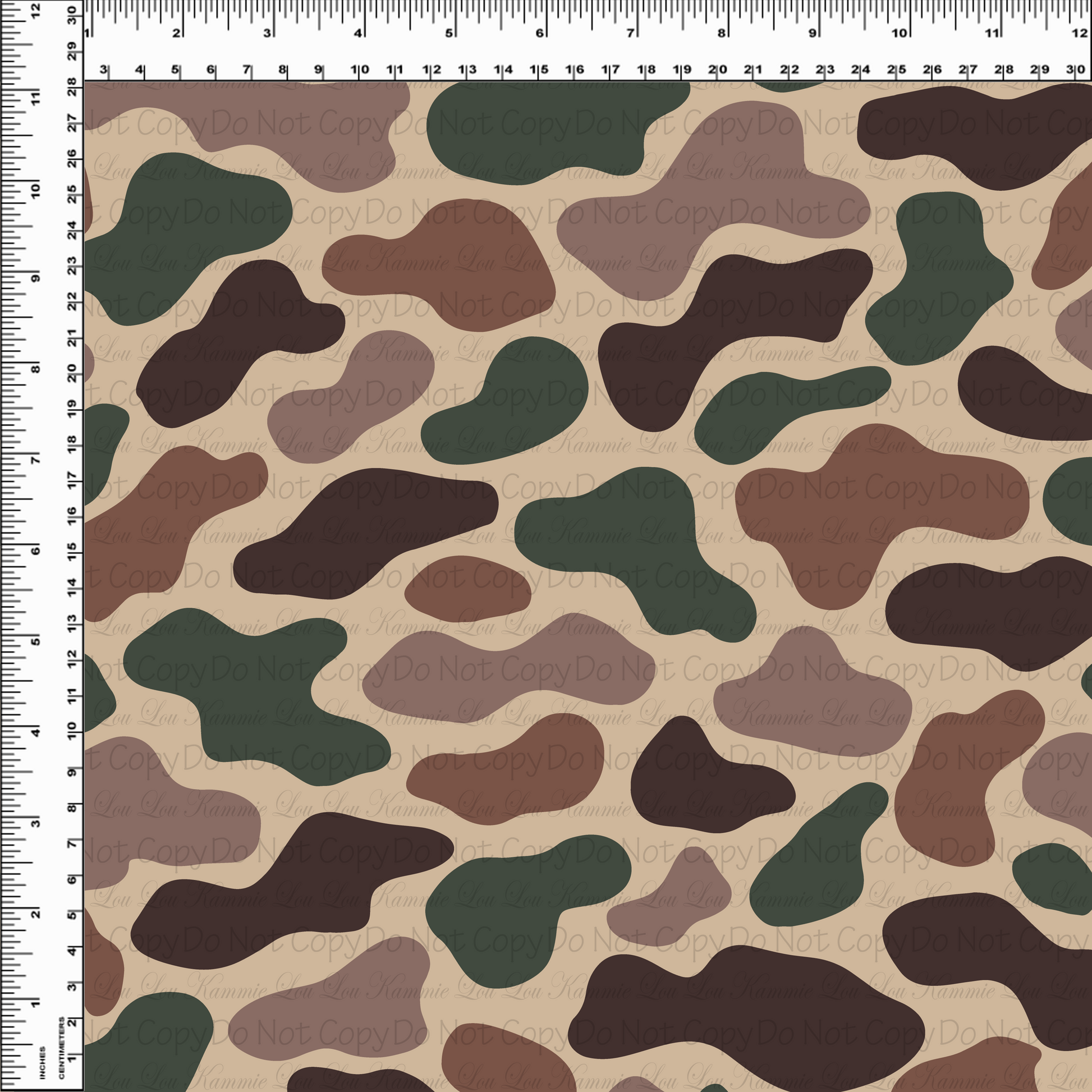Click the 9 inch mark on top ruler
Viewport: 1092px width, 1092px height.
[812, 33]
